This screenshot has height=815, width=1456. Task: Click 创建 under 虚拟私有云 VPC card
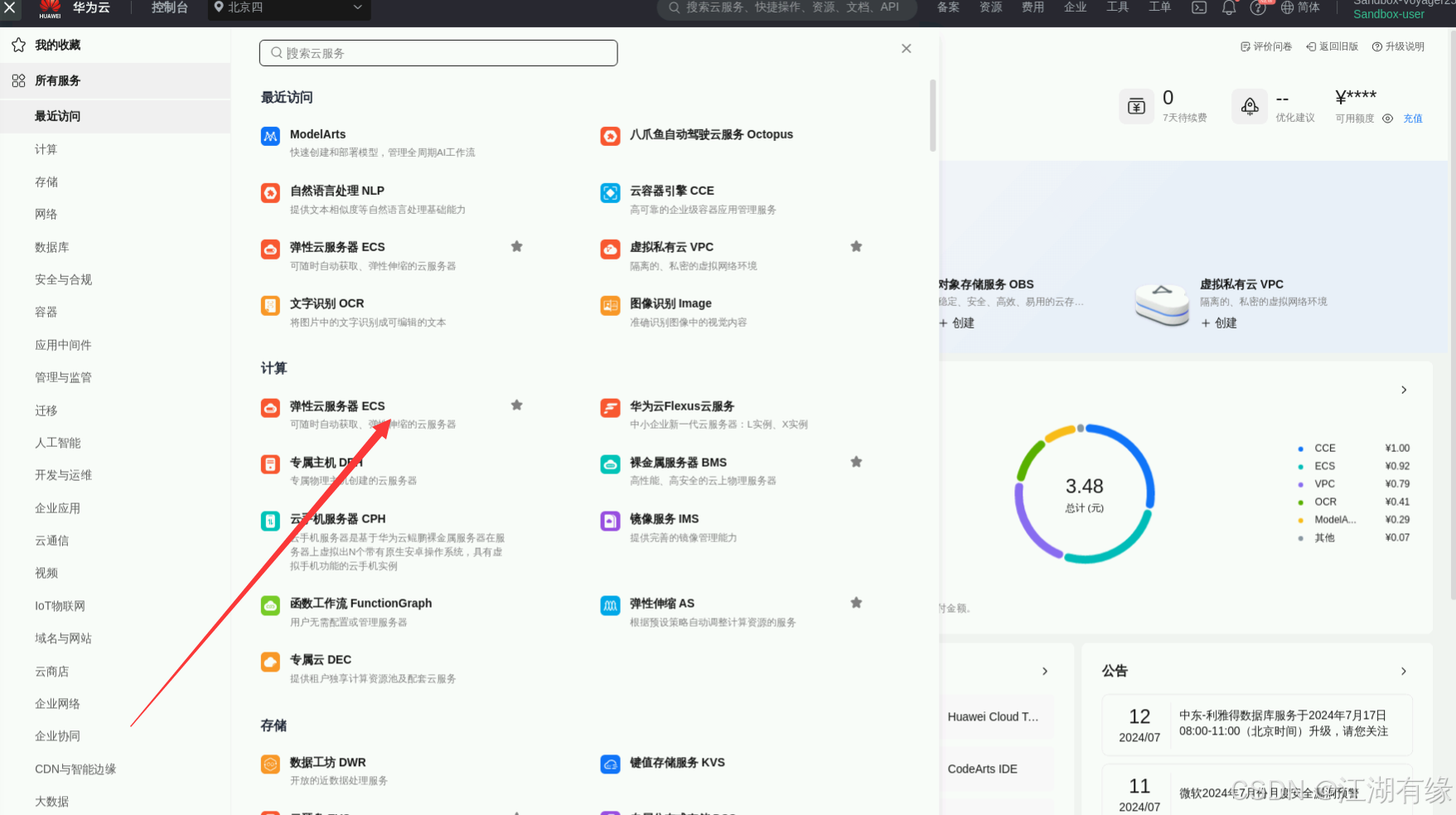point(1219,323)
